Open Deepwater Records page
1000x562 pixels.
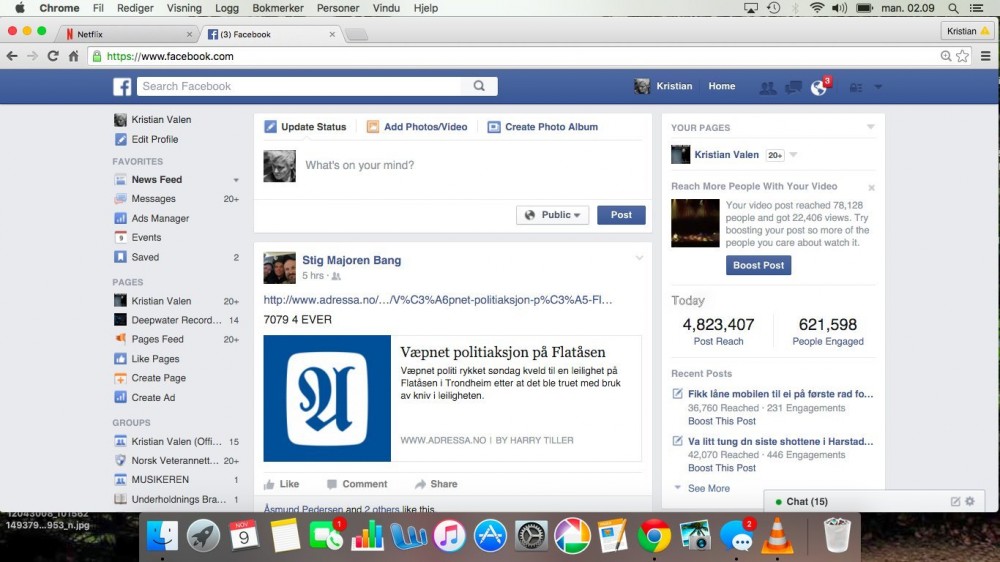tap(177, 320)
